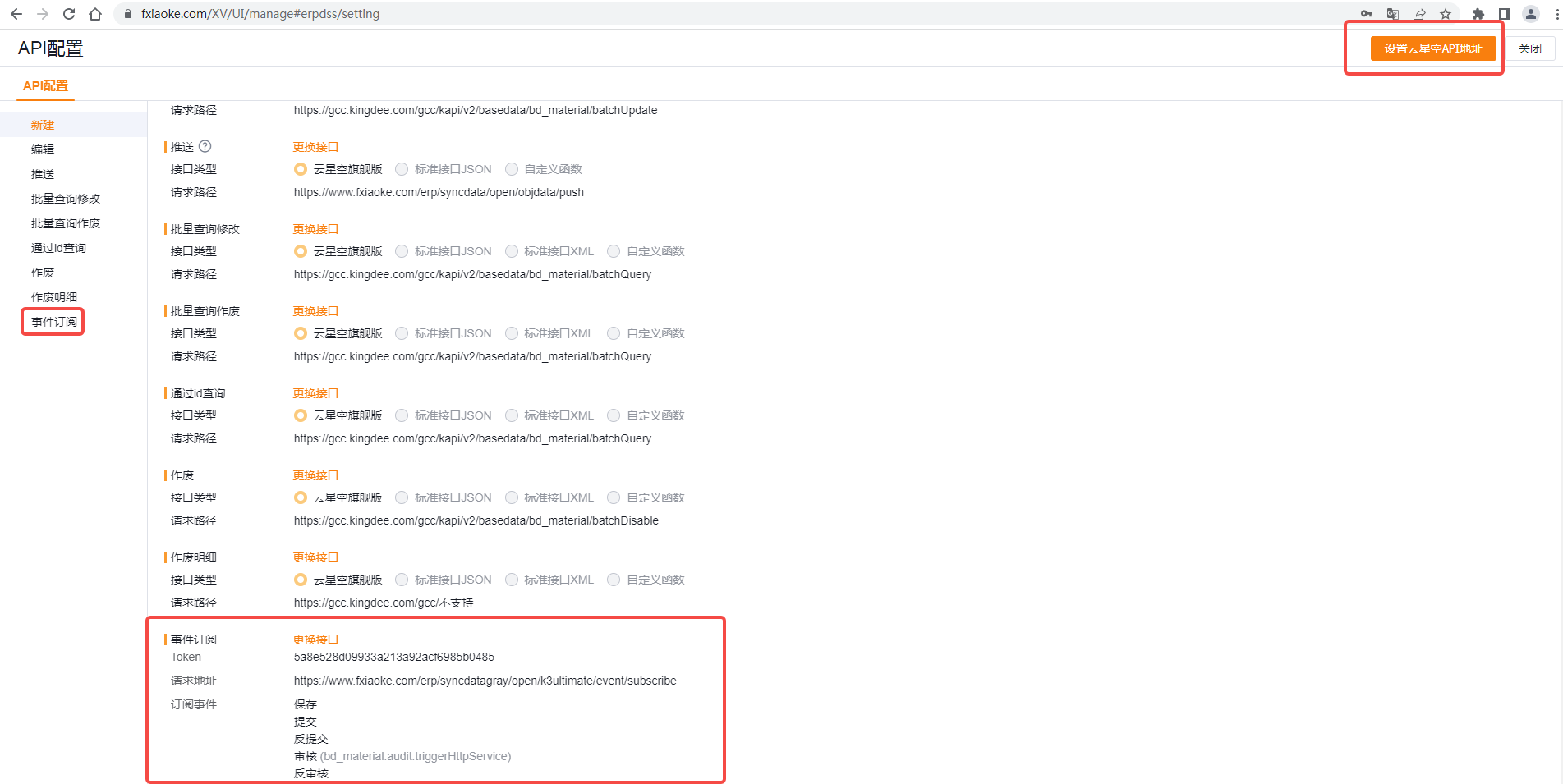Select 标准接口JSON radio under 批量查询作废
The width and height of the screenshot is (1563, 784).
coord(402,333)
